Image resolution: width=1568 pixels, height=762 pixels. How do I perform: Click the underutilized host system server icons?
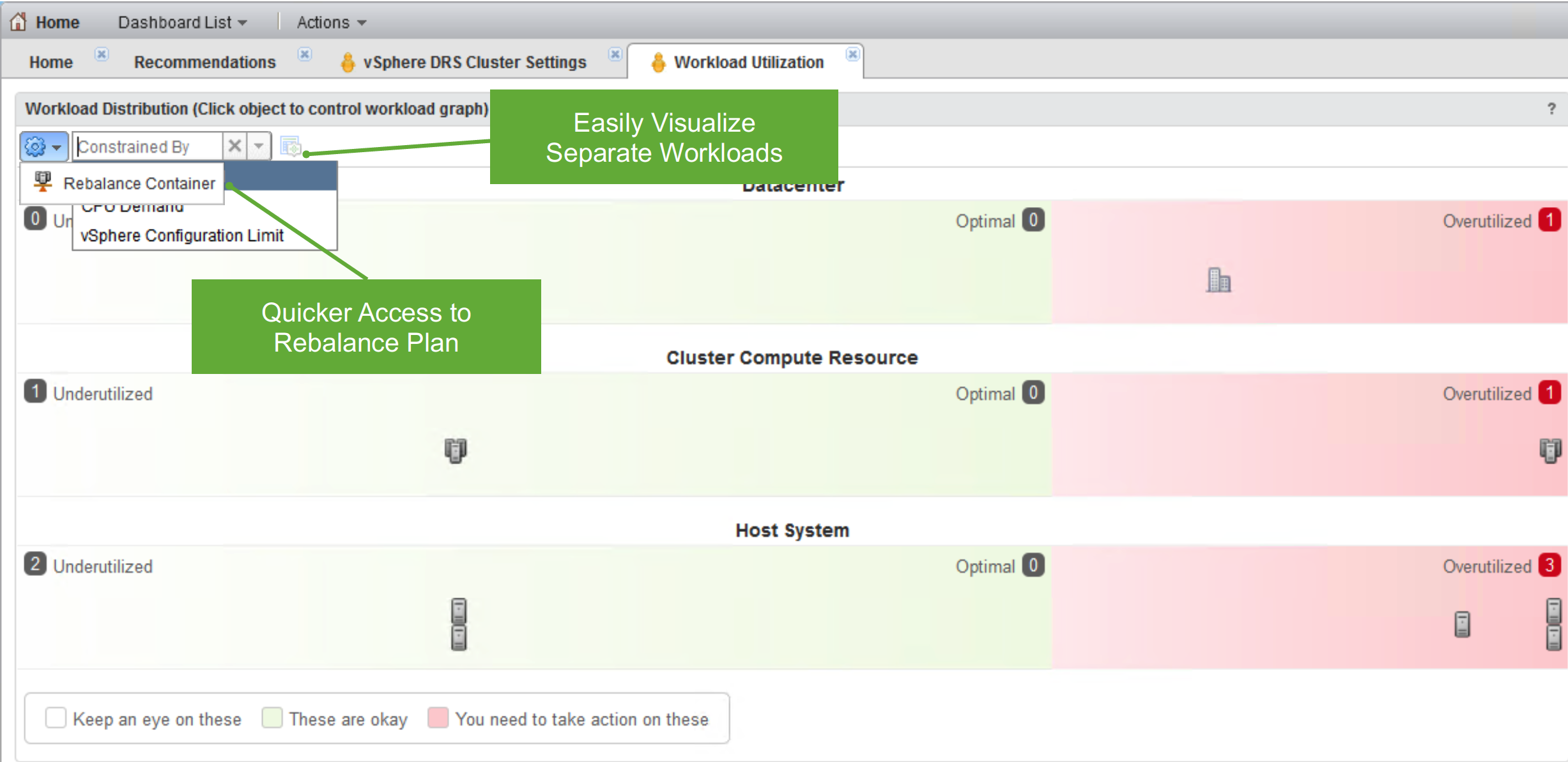pos(459,624)
